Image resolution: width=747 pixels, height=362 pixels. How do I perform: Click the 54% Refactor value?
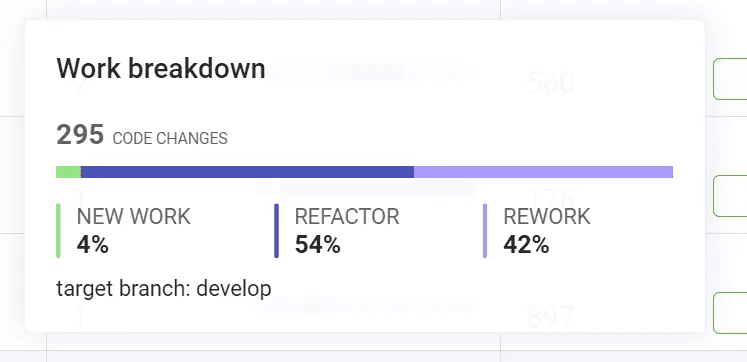coord(318,245)
